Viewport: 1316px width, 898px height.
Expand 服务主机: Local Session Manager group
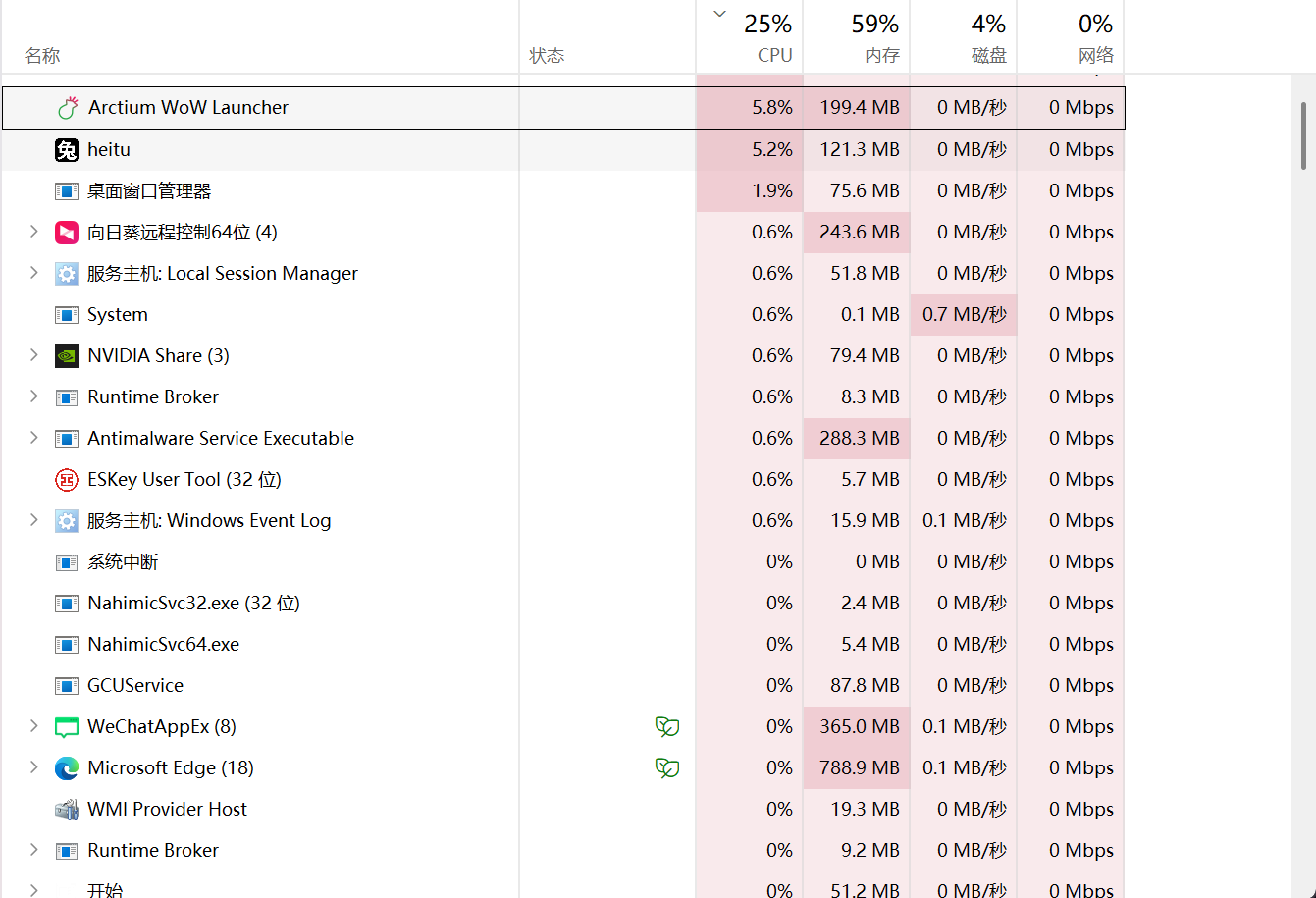tap(33, 273)
